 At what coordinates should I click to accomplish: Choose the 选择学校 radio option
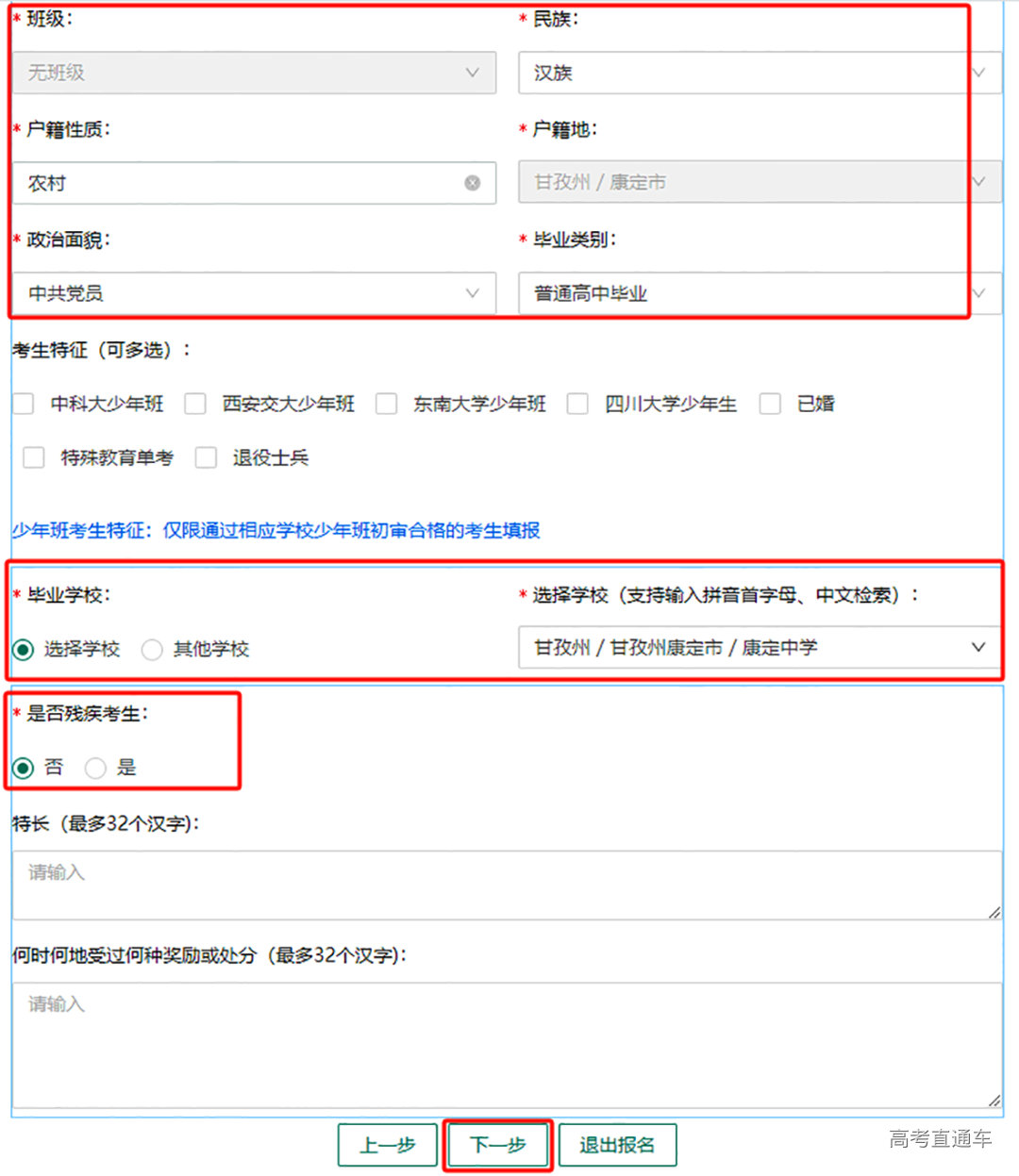[x=24, y=650]
